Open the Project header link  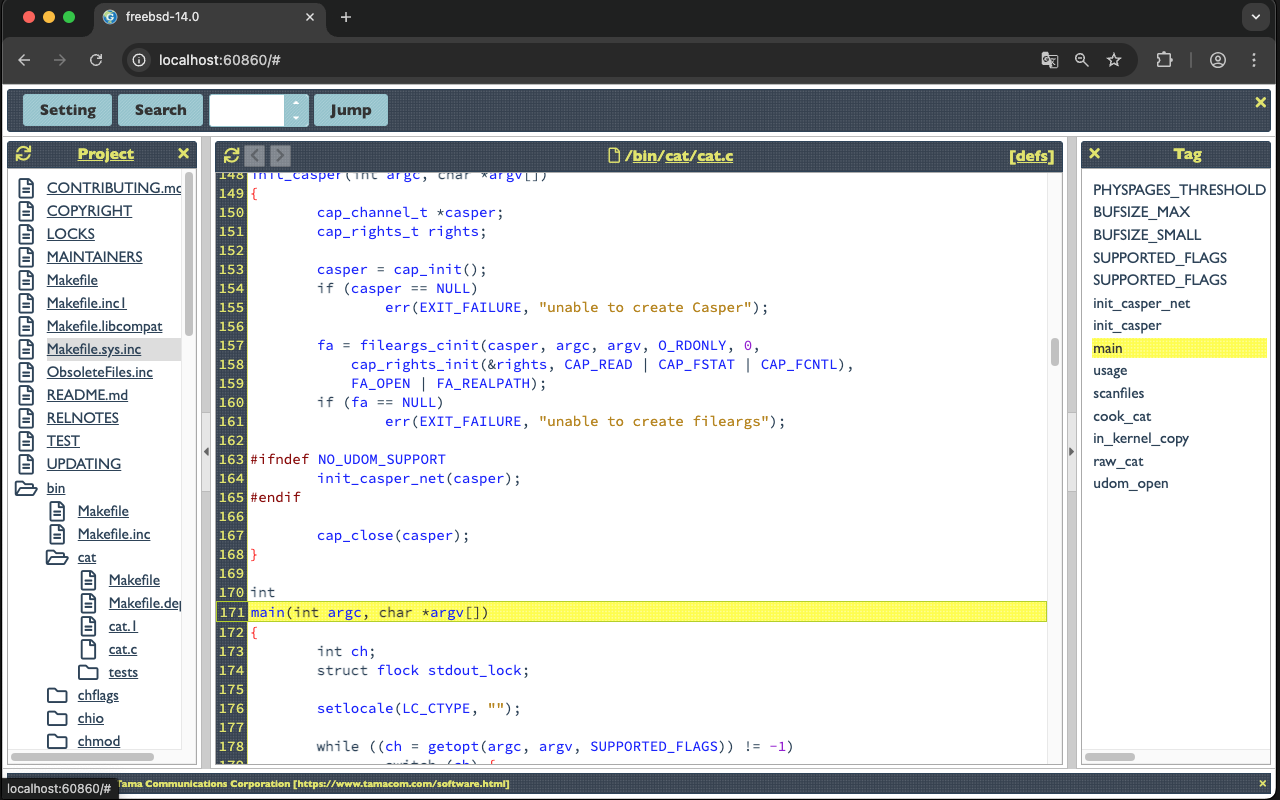(106, 154)
